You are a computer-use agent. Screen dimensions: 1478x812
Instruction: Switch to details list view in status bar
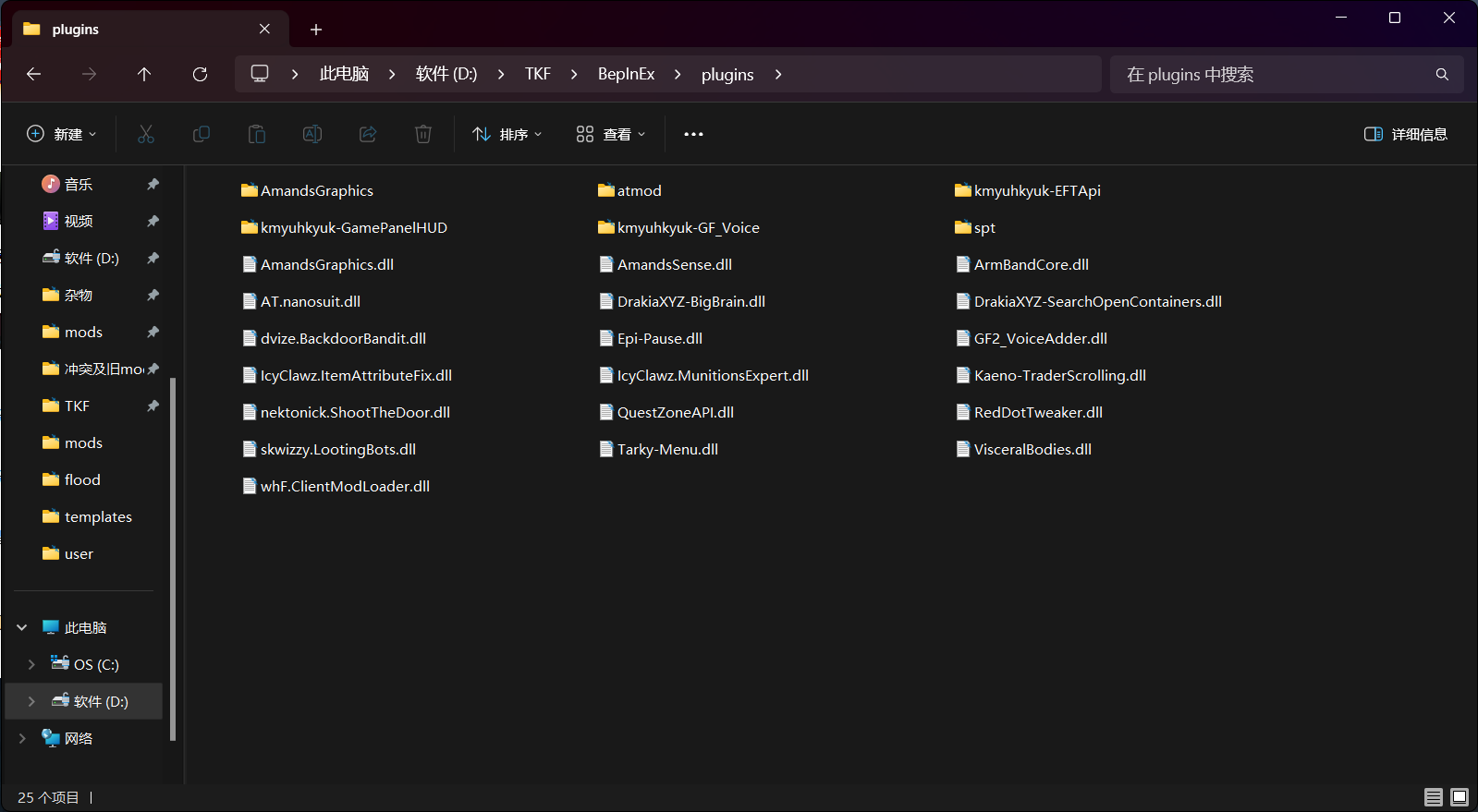pos(1434,796)
